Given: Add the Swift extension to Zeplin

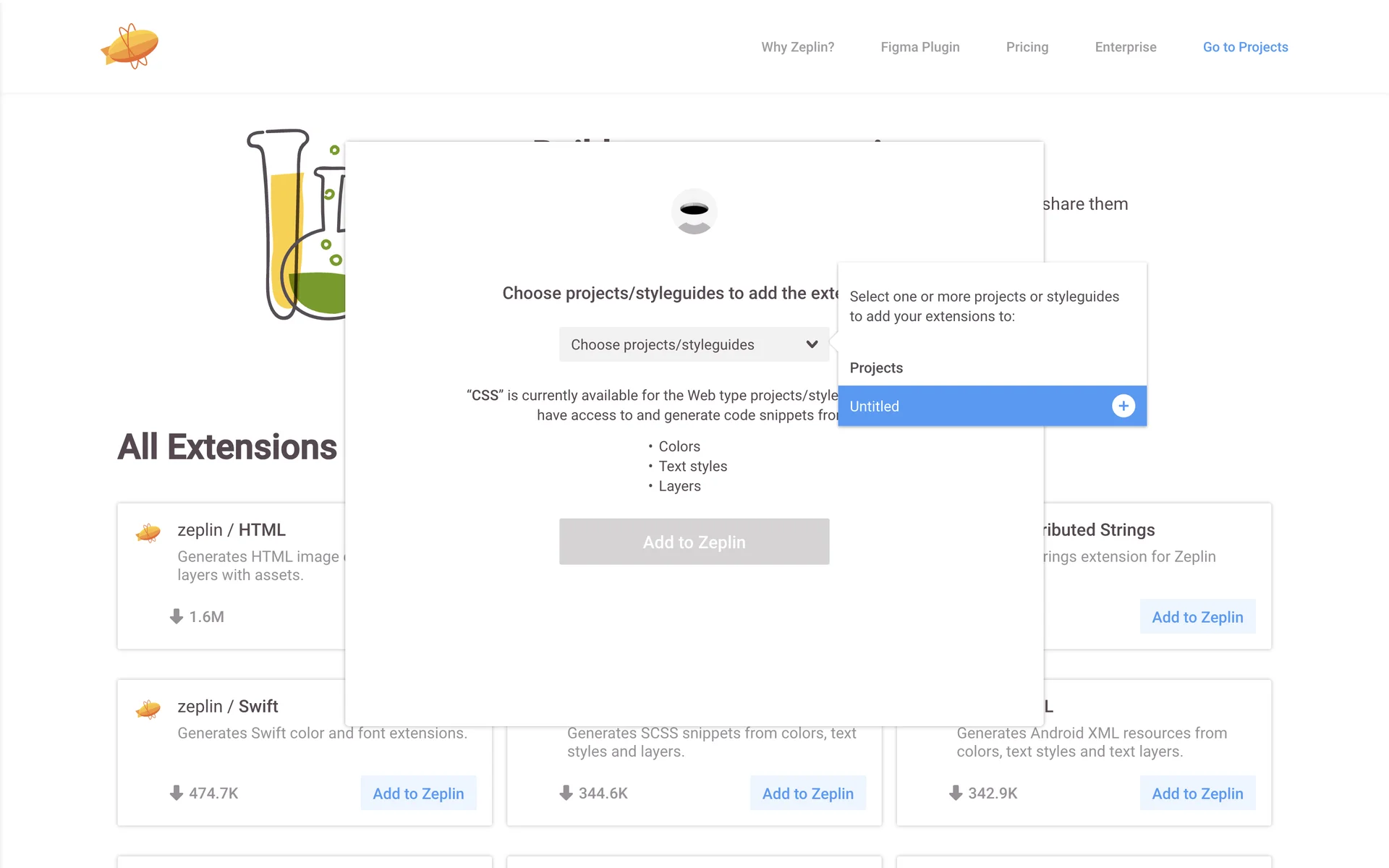Looking at the screenshot, I should pyautogui.click(x=418, y=793).
